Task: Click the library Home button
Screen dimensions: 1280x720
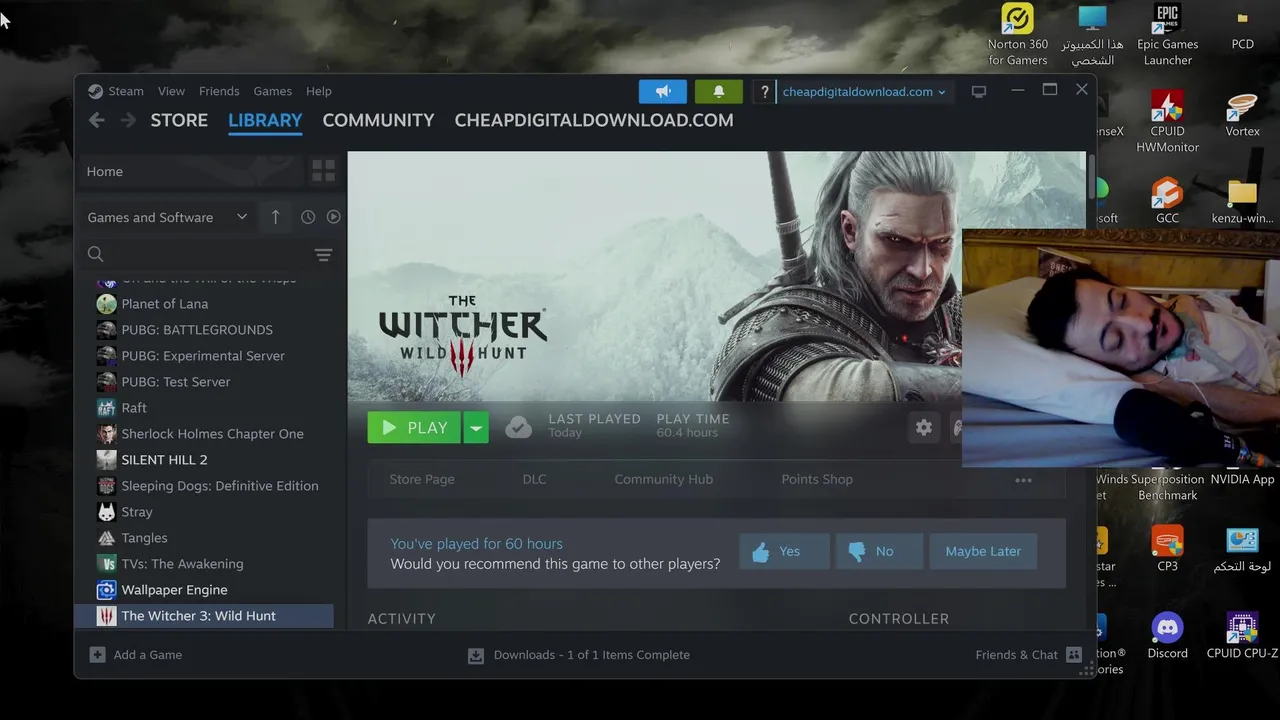Action: 190,171
